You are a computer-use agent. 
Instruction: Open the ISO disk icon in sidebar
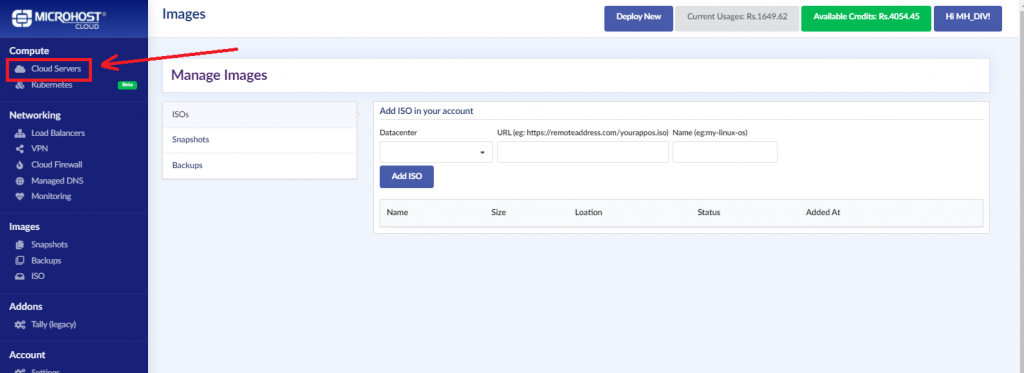[20, 276]
